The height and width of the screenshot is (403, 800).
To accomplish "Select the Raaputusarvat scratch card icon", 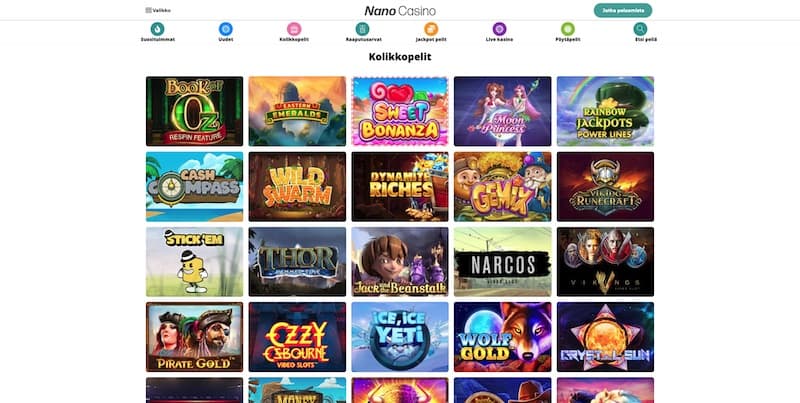I will [x=363, y=29].
